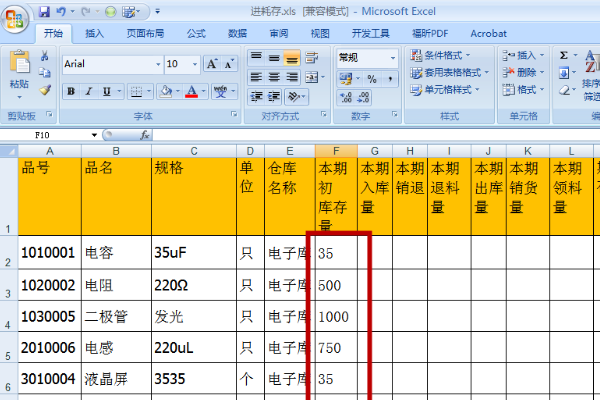Decrease decimal places
Image resolution: width=600 pixels, height=400 pixels.
364,97
